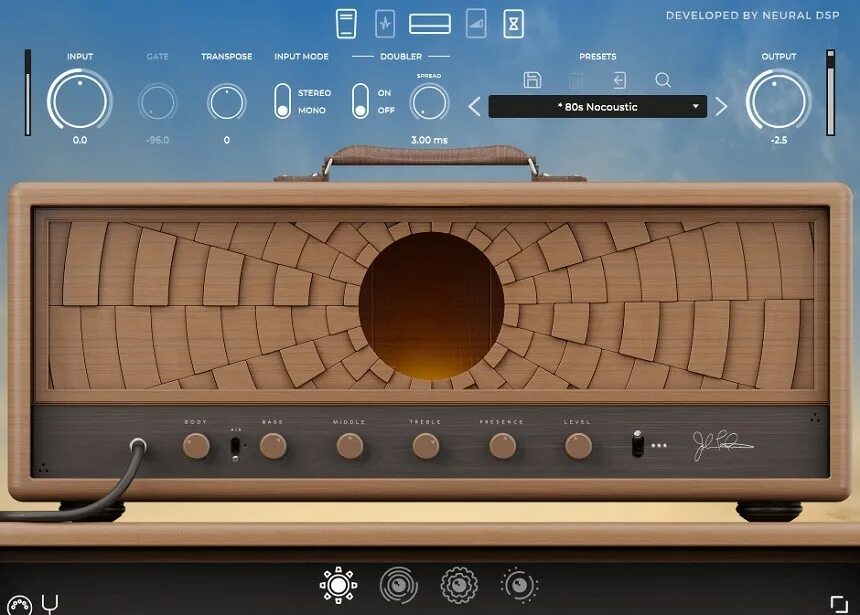Viewport: 860px width, 615px height.
Task: Delete the preset with the trash icon
Action: tap(575, 81)
